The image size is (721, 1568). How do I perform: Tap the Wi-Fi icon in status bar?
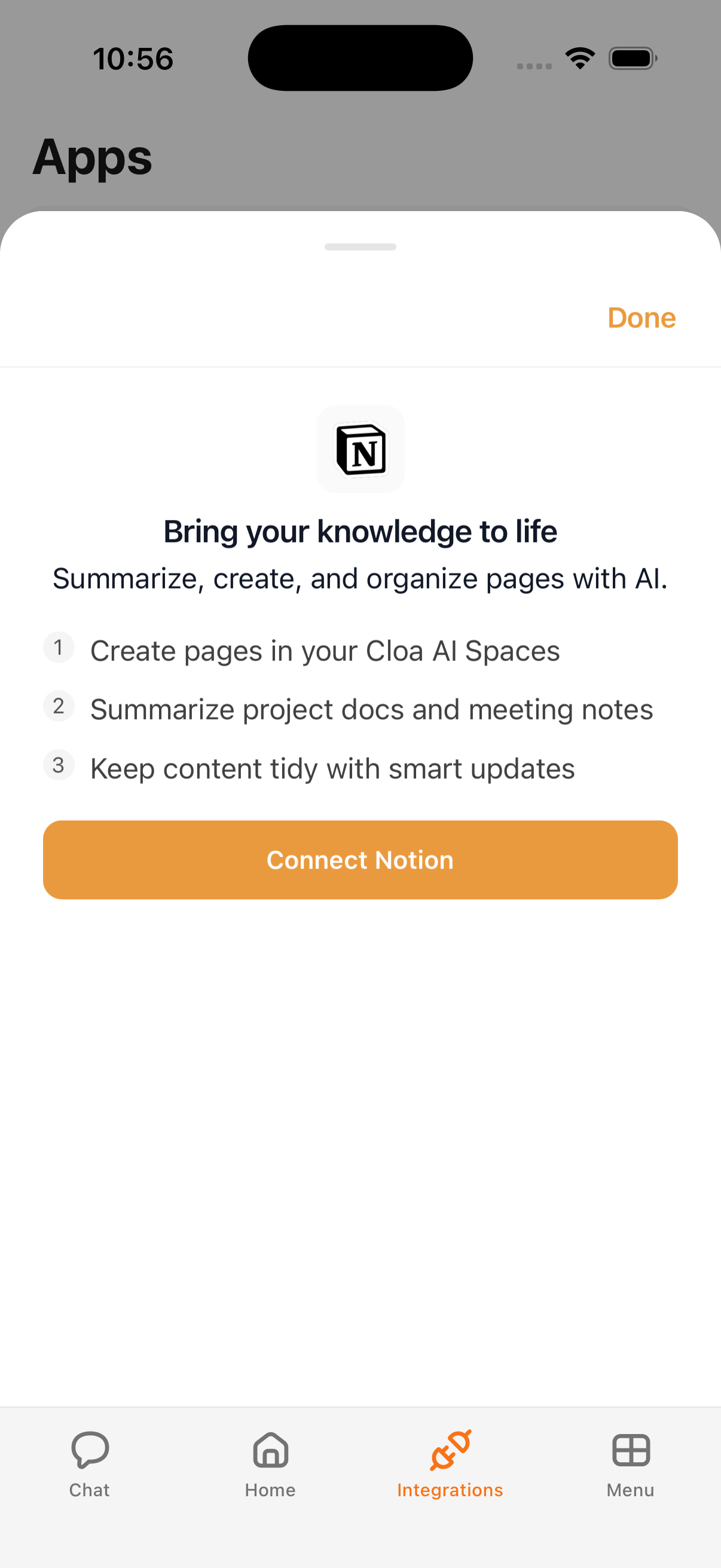pos(579,57)
